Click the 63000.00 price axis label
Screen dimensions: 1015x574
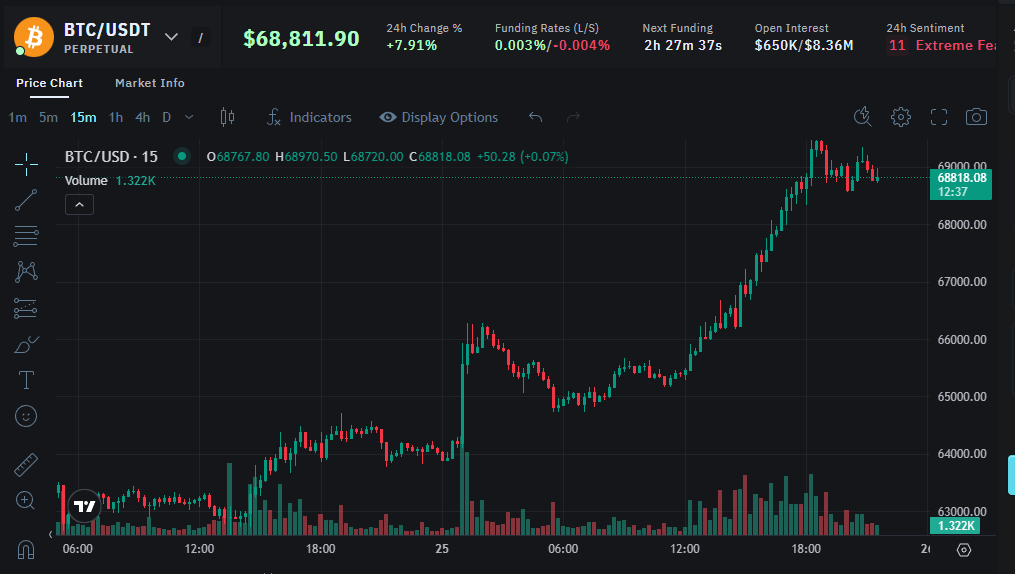tap(962, 511)
